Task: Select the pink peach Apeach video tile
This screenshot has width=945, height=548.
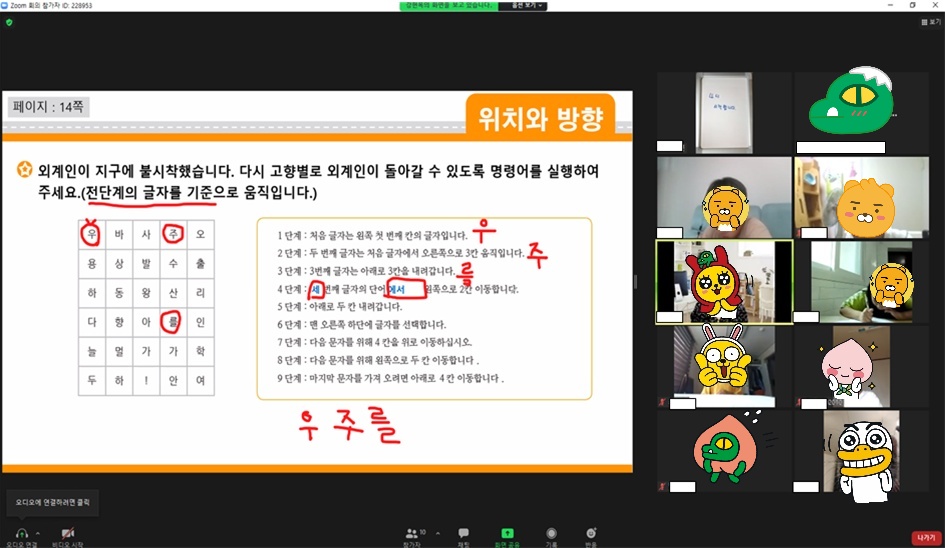Action: tap(861, 366)
